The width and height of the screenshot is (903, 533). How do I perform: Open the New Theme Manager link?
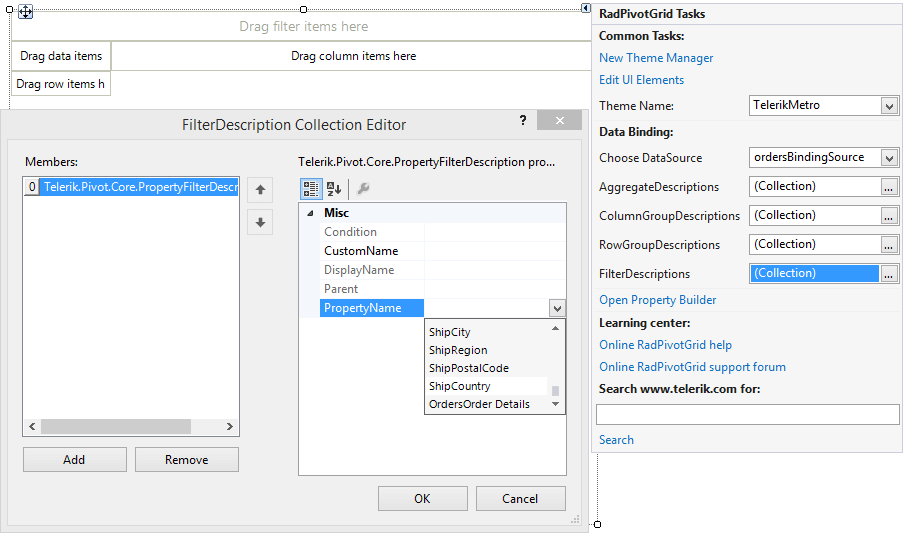point(656,58)
